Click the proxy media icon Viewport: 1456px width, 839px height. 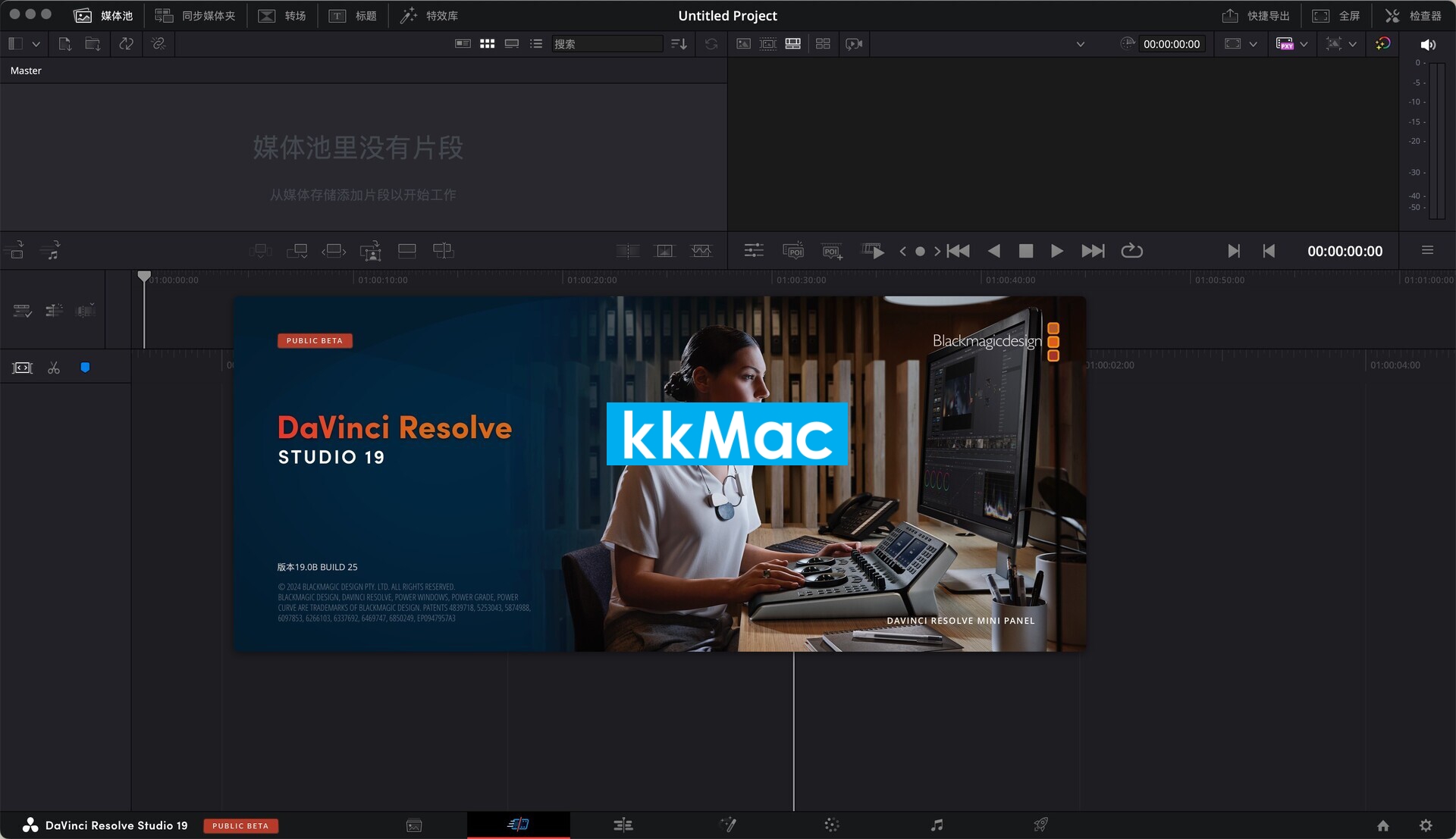pyautogui.click(x=1285, y=44)
